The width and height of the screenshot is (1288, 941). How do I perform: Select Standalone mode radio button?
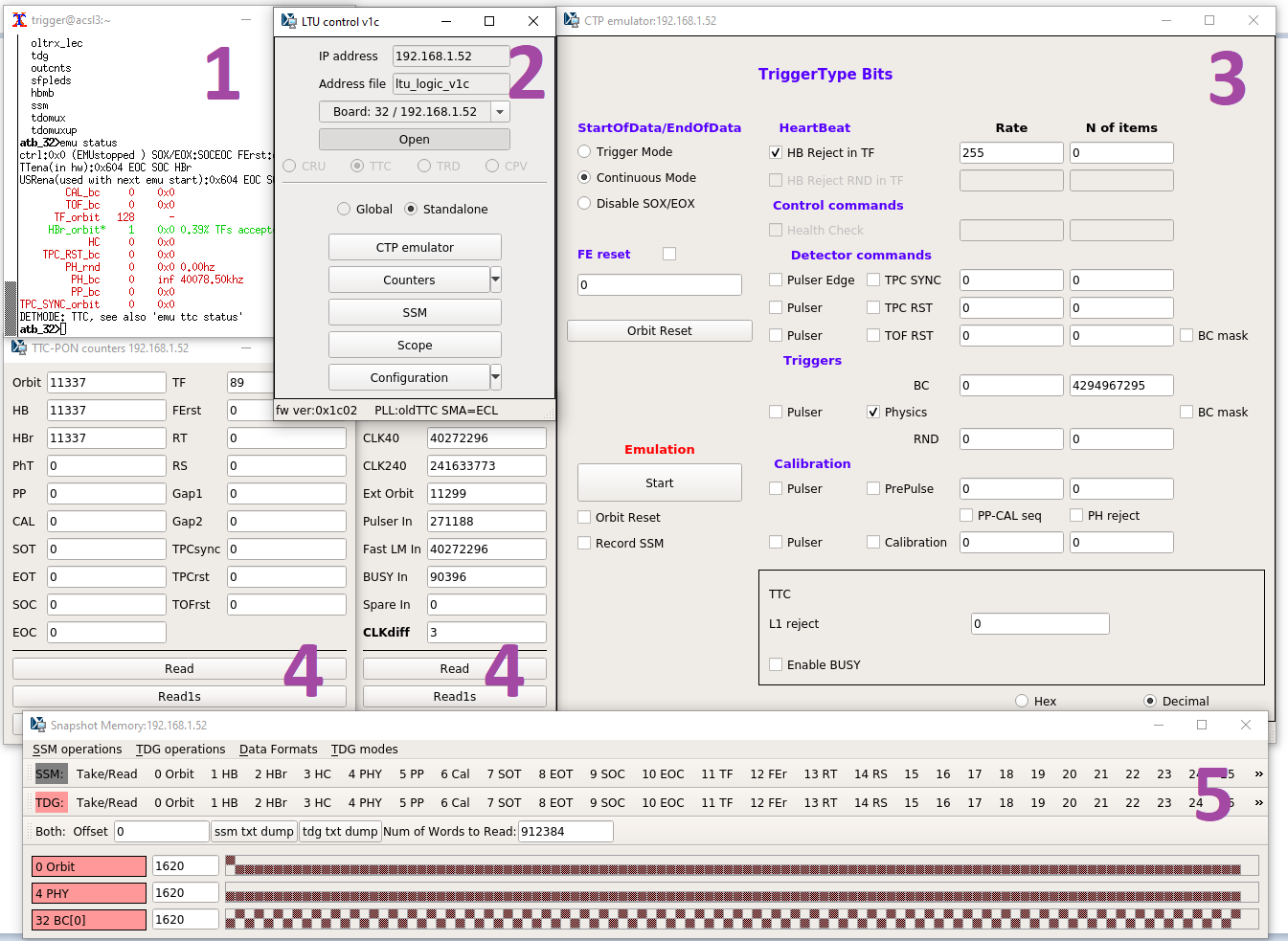point(411,209)
